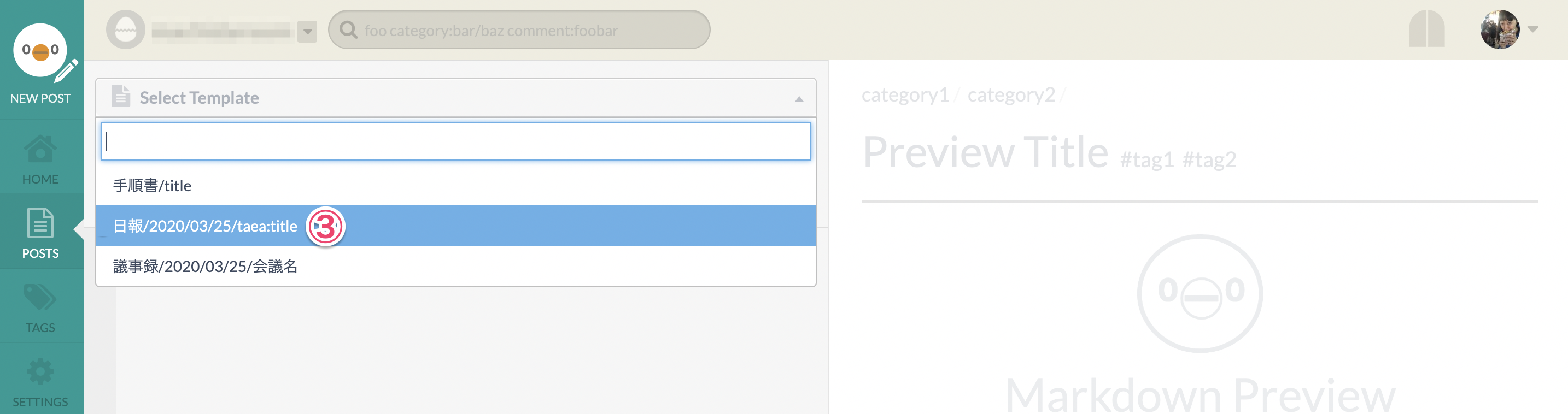
Task: Focus the template filter text field
Action: pyautogui.click(x=455, y=141)
